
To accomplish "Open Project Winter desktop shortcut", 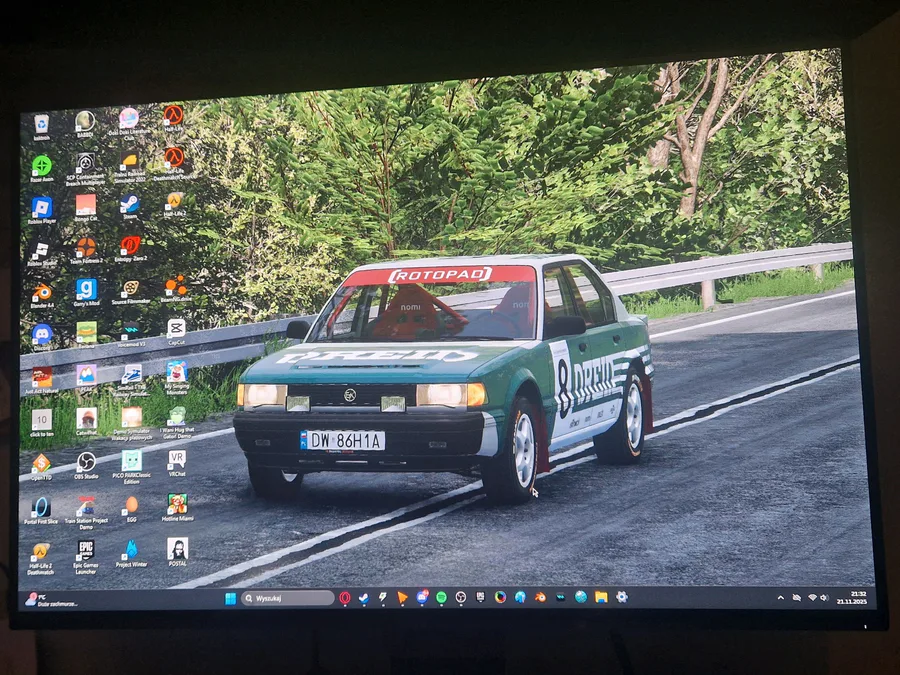I will click(131, 554).
